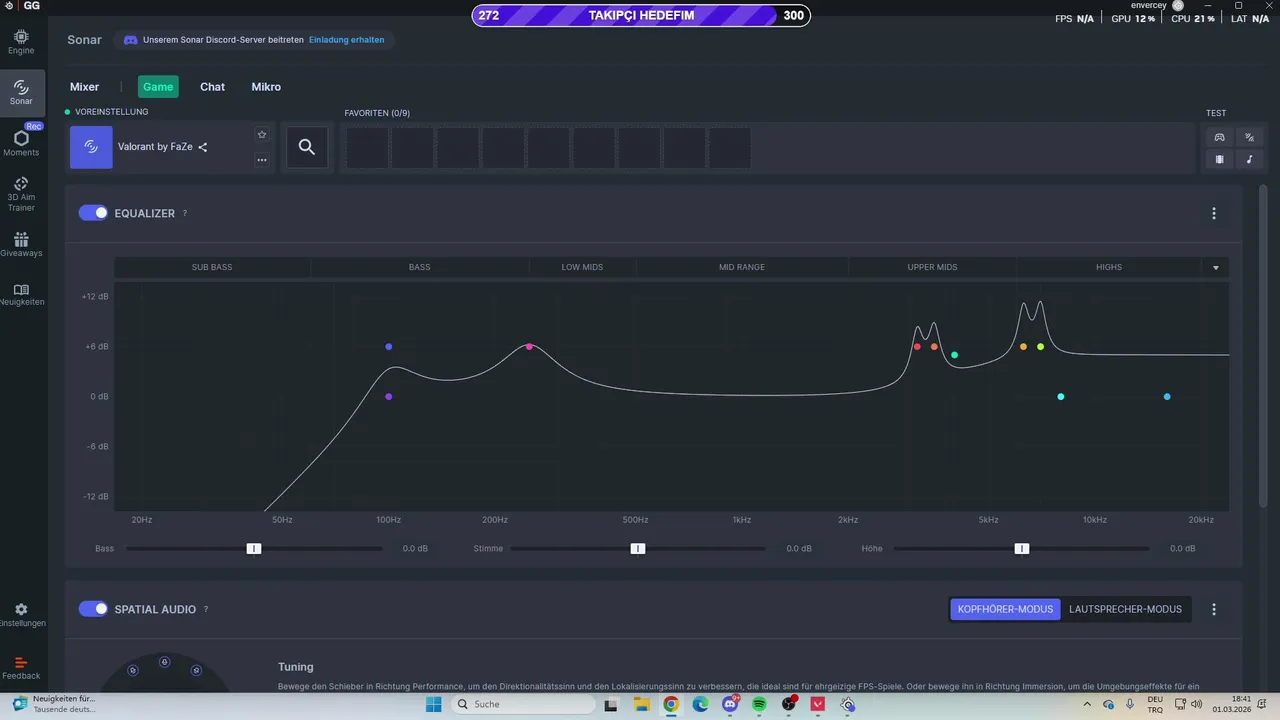Screen dimensions: 1280x720
Task: Switch to the Chat tab
Action: pos(212,87)
